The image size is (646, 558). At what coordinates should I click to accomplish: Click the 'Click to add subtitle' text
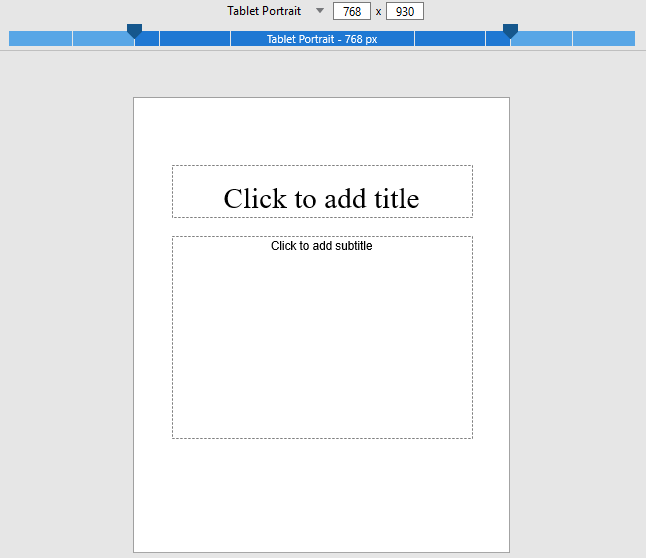coord(321,246)
